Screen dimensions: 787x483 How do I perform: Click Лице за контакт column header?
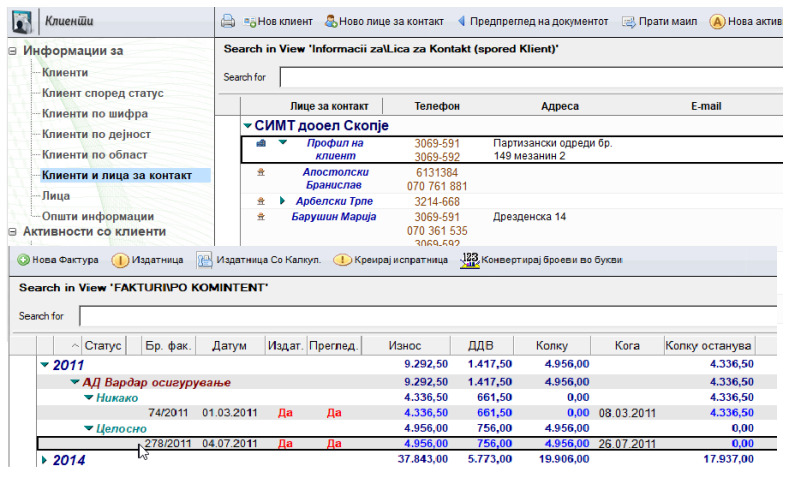tap(329, 106)
